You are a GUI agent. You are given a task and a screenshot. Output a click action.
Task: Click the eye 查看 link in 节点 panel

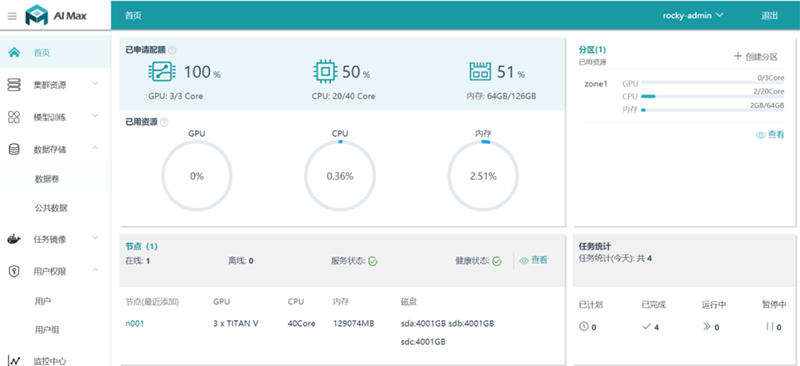(533, 260)
